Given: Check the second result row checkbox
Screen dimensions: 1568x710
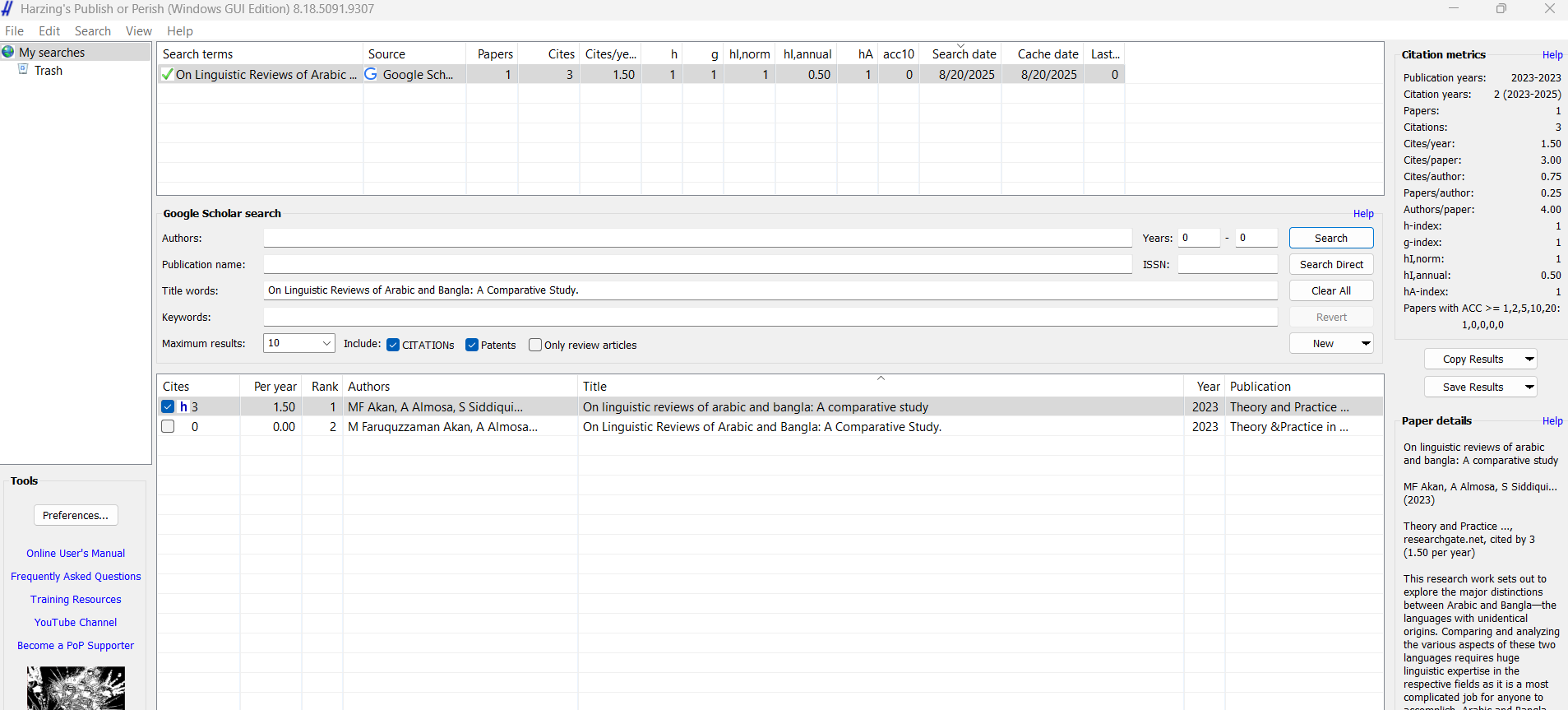Looking at the screenshot, I should point(168,426).
